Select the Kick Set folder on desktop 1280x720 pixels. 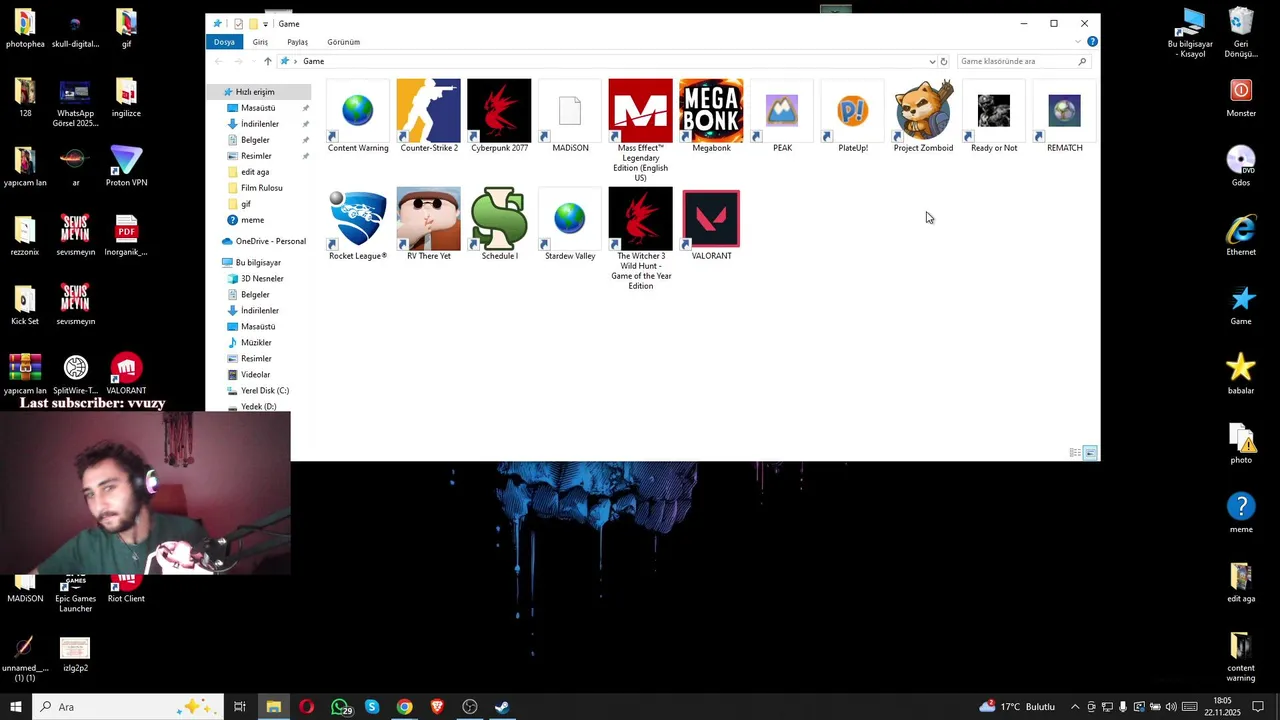pyautogui.click(x=25, y=305)
